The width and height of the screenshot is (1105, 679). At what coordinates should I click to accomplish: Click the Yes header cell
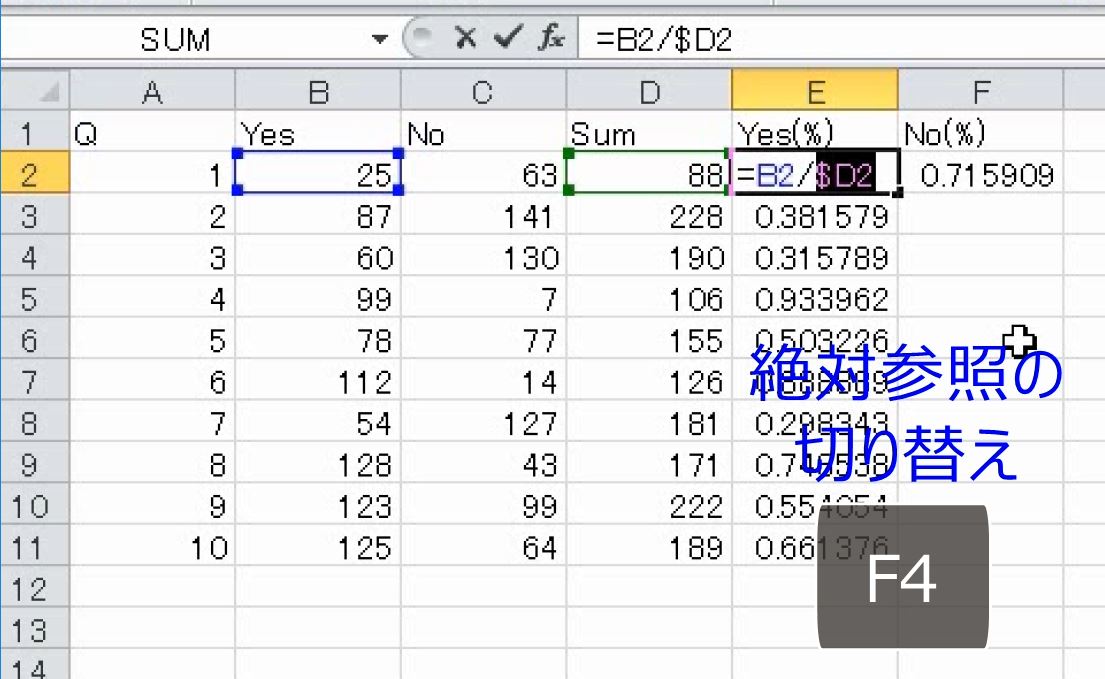coord(318,132)
